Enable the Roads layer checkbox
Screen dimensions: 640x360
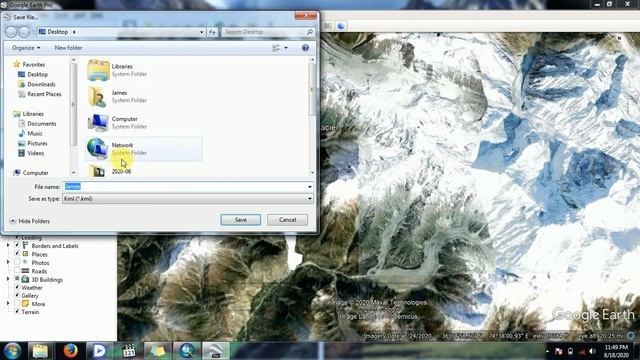tap(17, 271)
